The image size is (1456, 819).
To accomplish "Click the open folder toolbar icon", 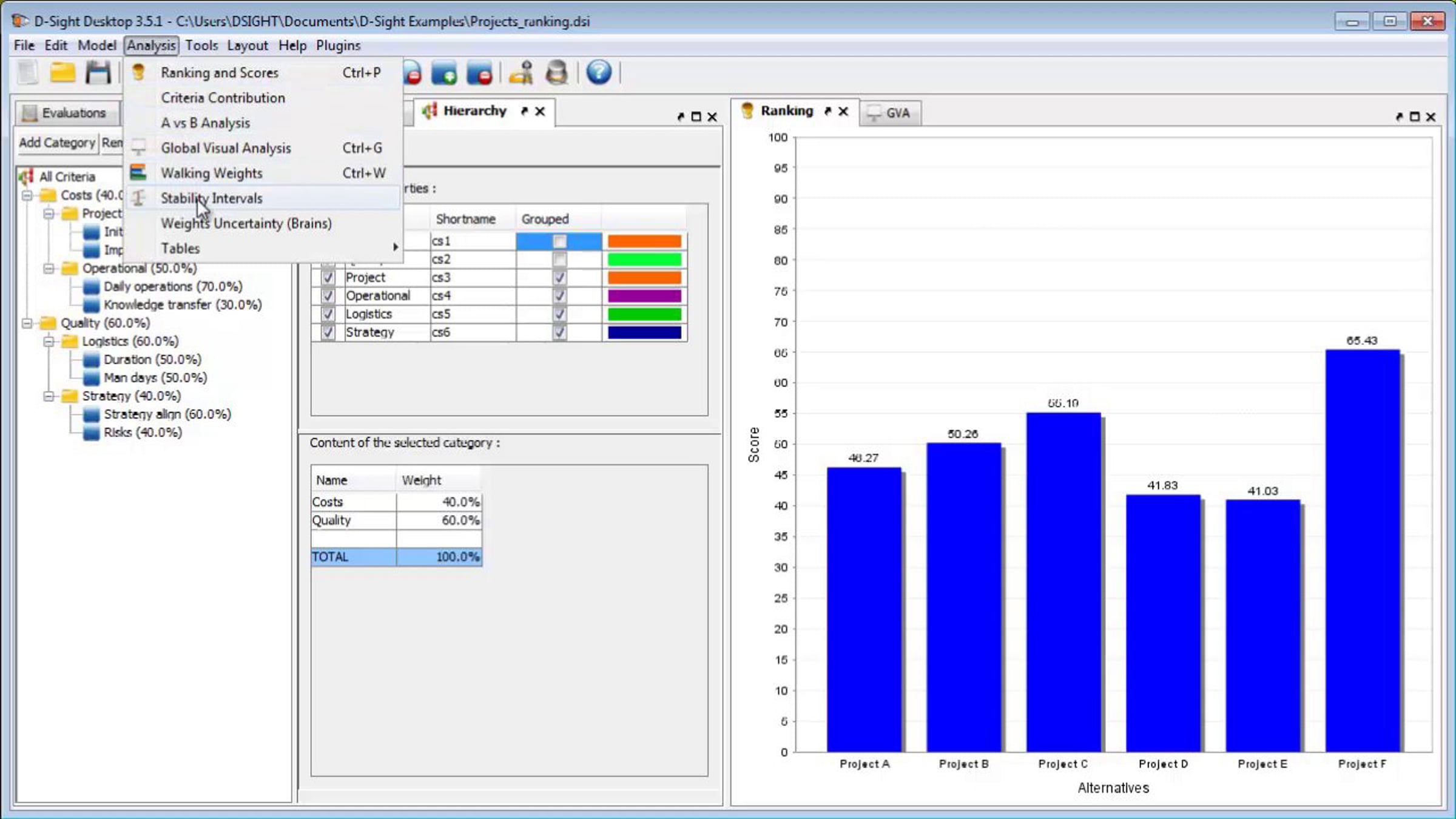I will tap(62, 73).
